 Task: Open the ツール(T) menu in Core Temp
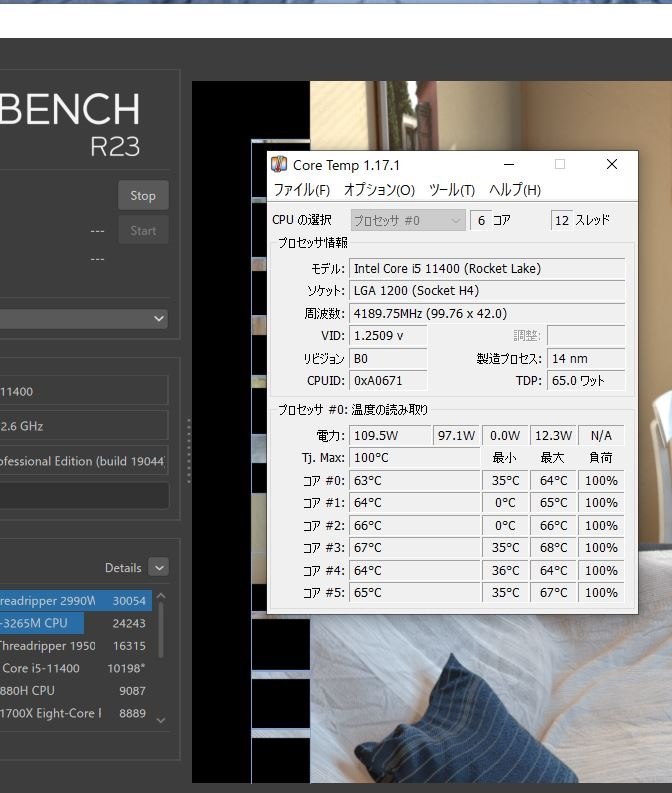pyautogui.click(x=452, y=190)
